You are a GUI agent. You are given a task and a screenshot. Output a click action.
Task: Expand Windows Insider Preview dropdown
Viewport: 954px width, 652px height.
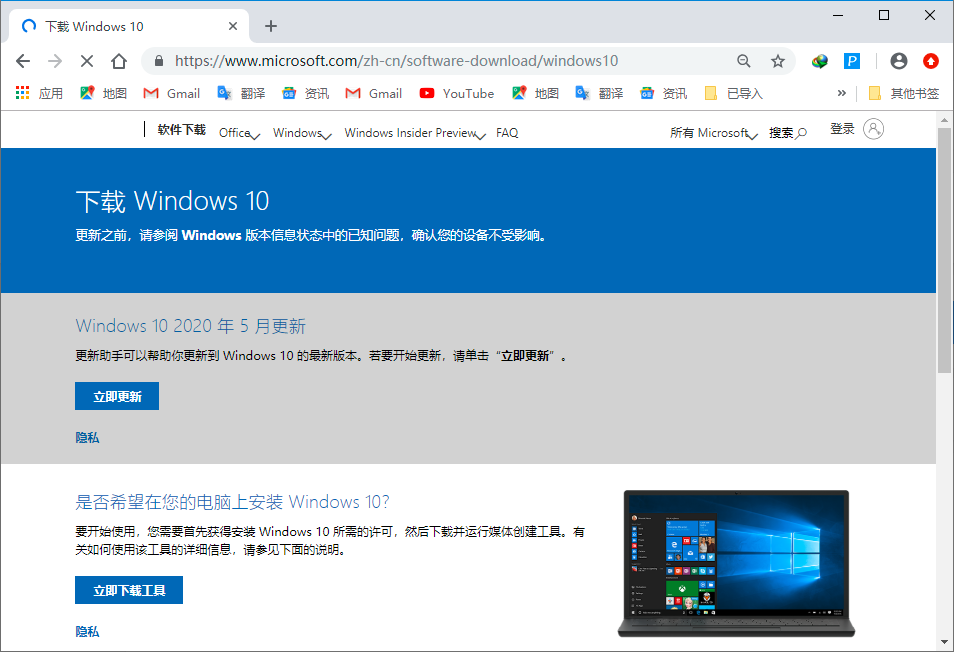(415, 133)
